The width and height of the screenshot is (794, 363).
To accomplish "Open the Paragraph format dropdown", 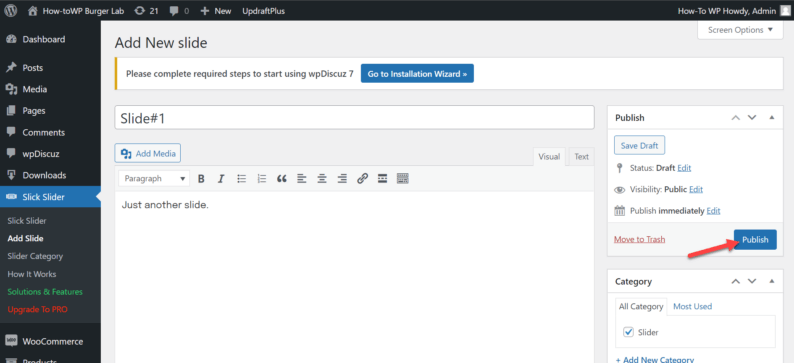I will (154, 178).
